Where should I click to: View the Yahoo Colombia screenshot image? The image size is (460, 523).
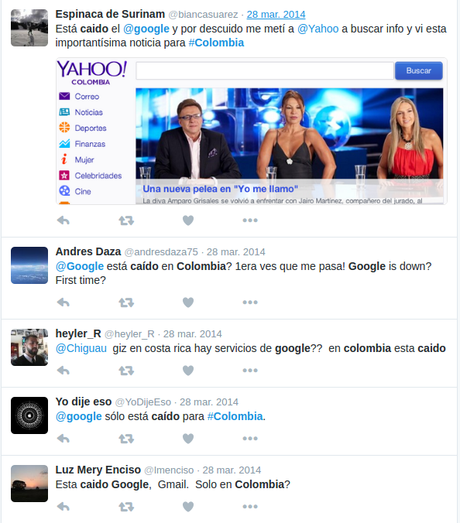[x=252, y=131]
